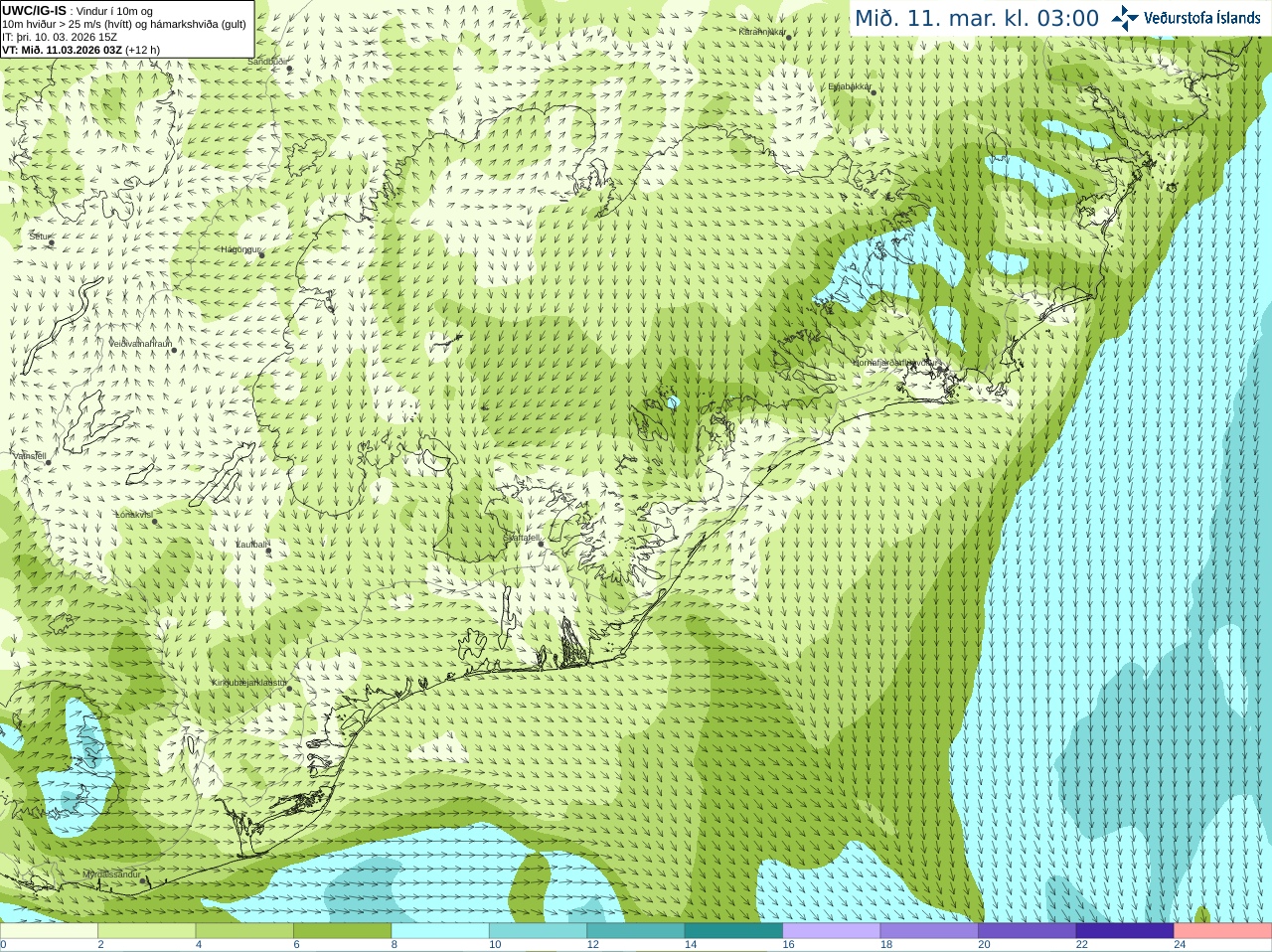1272x952 pixels.
Task: Click the 8–10 m/s light cyan legend swatch
Action: (440, 931)
